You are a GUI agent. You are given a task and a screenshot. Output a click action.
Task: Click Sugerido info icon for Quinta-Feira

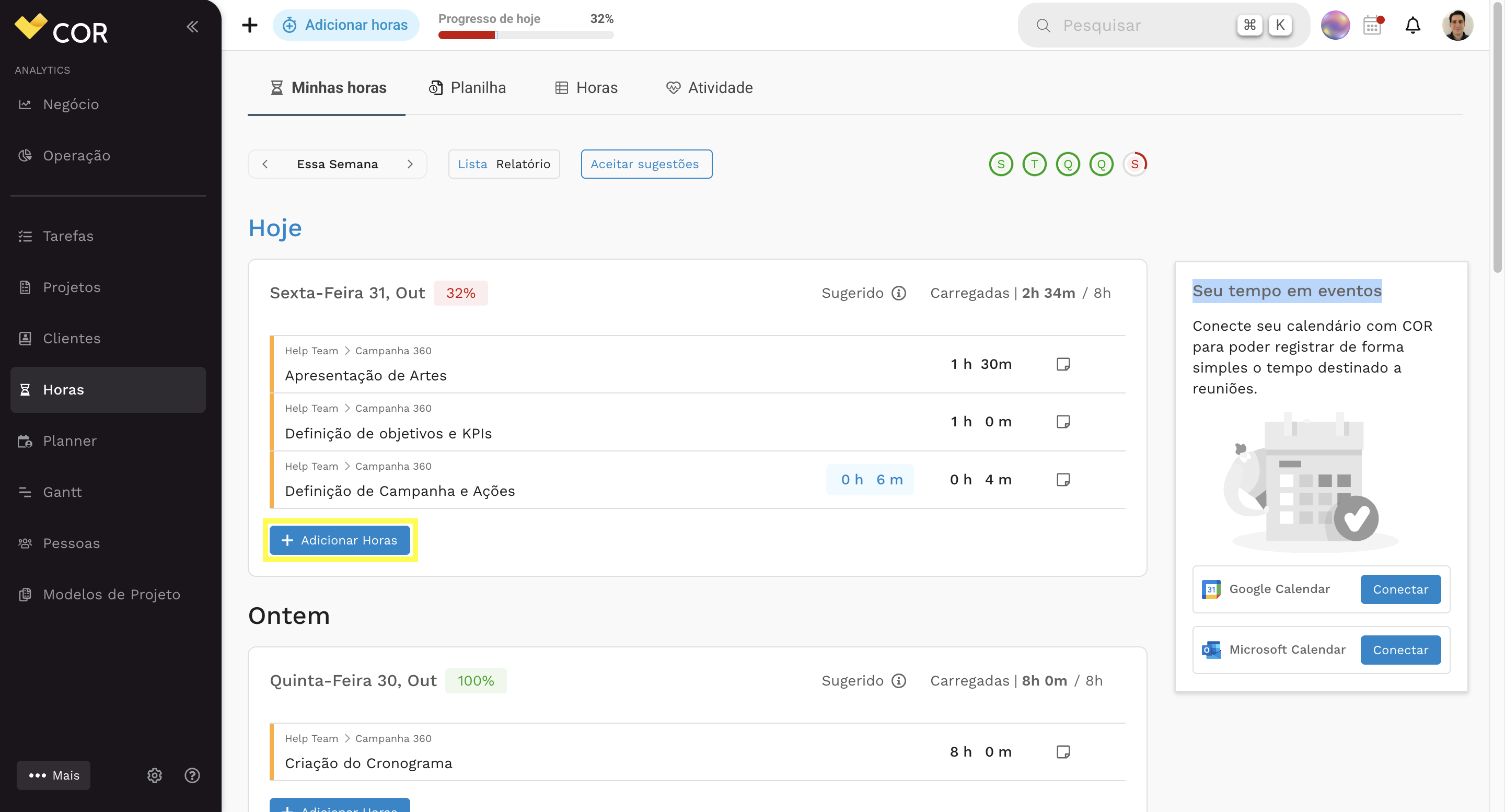coord(899,680)
